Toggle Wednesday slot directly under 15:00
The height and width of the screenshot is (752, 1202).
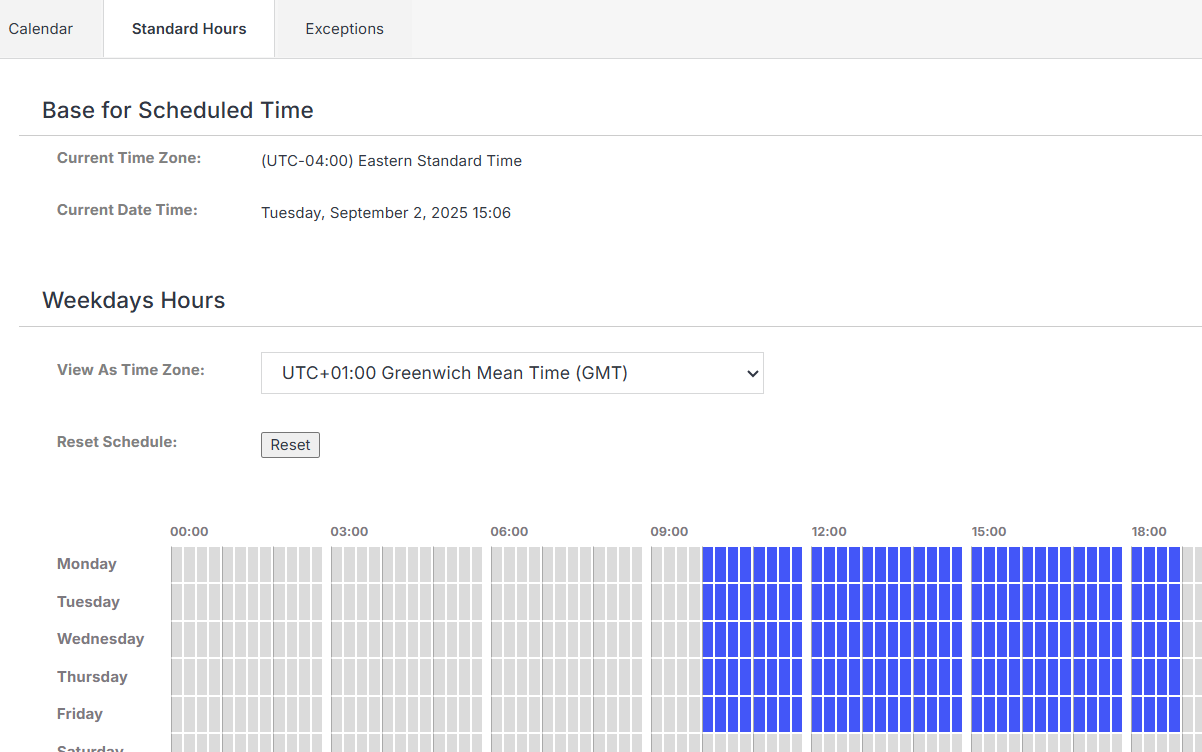coord(977,639)
